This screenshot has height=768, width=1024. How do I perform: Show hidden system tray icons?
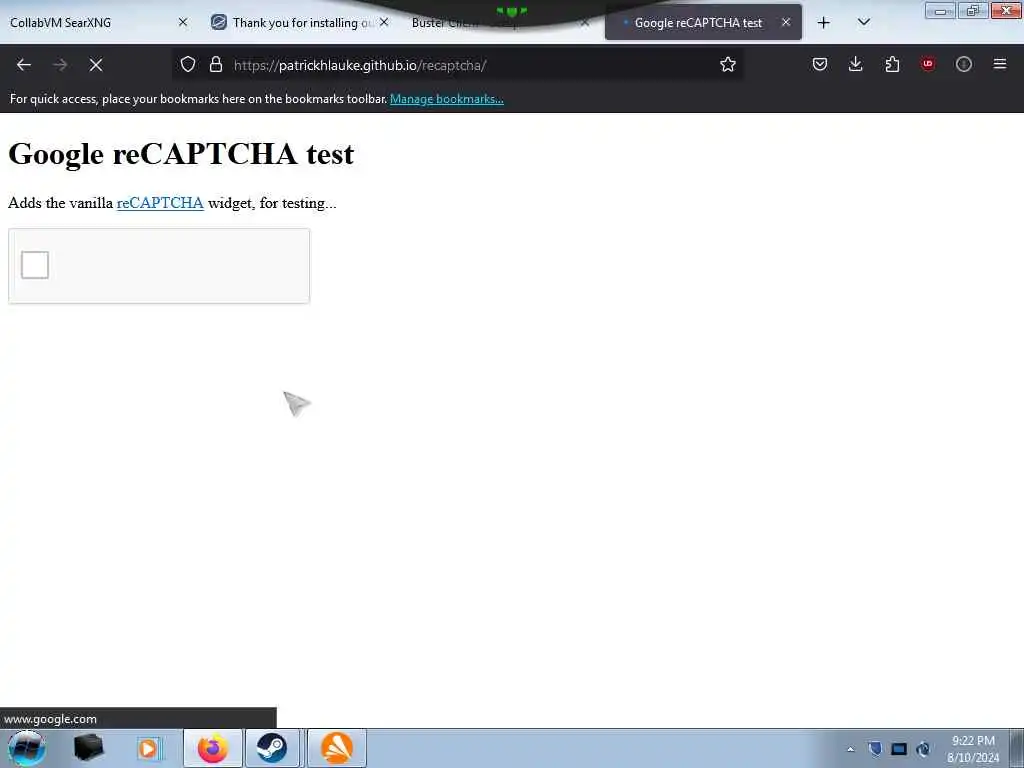point(850,750)
